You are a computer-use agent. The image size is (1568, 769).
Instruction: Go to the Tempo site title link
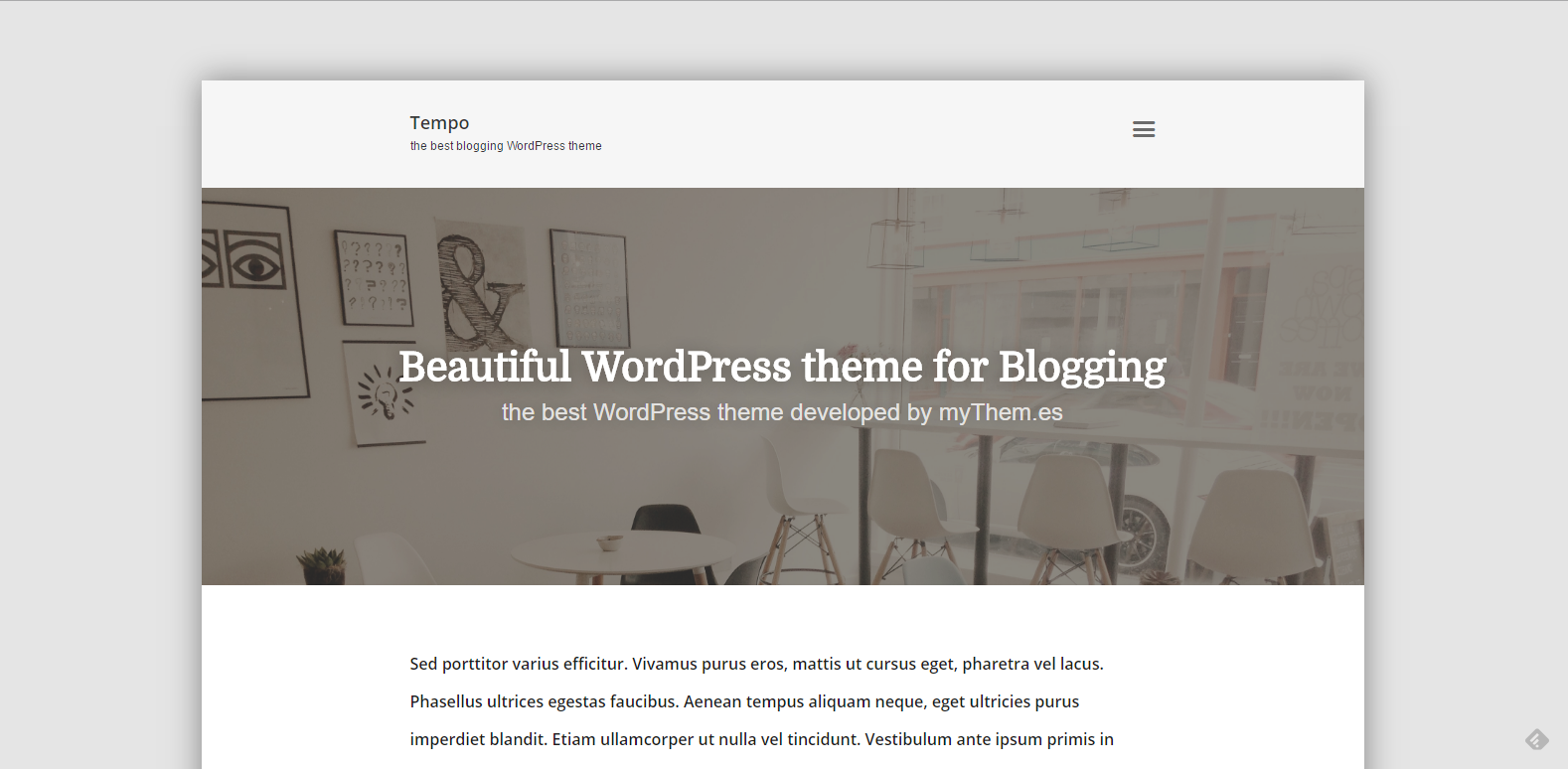pos(439,122)
